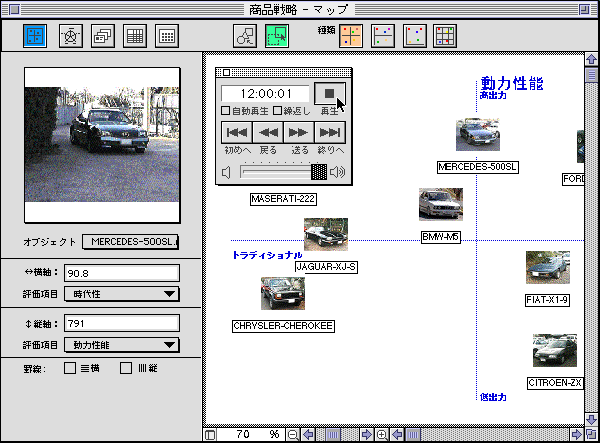Click the left arrow after zoom in icon
The width and height of the screenshot is (600, 443).
398,435
